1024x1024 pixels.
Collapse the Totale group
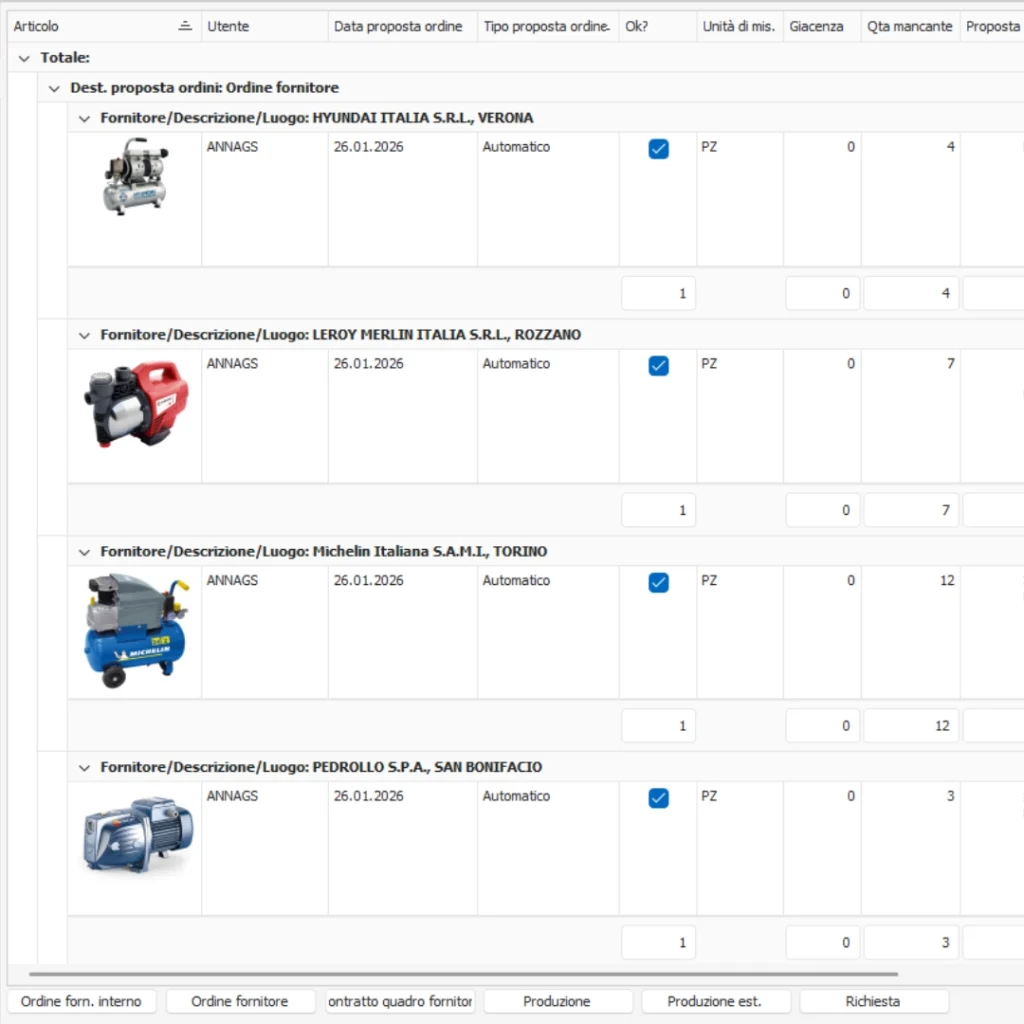[23, 57]
